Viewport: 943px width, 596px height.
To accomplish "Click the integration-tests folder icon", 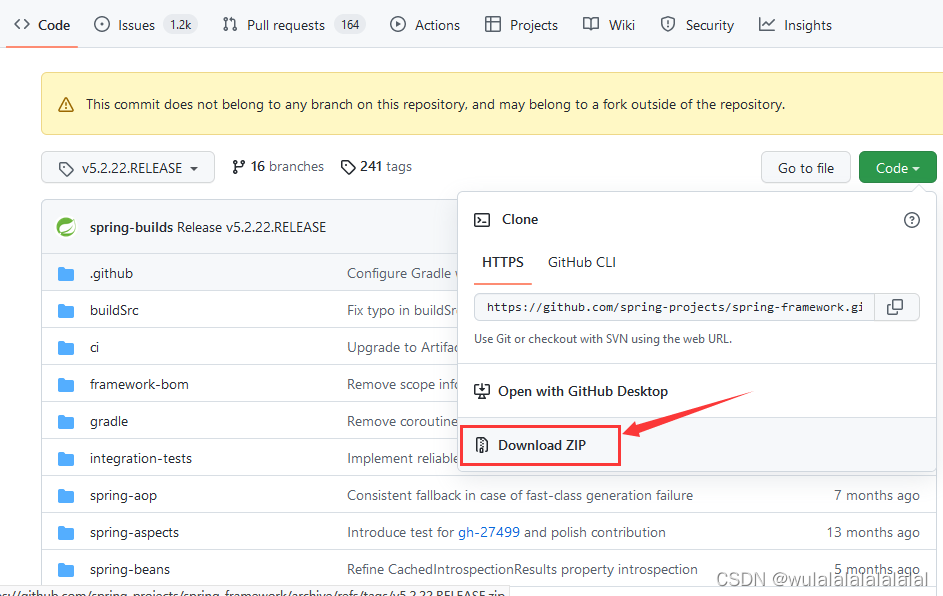I will click(x=66, y=459).
